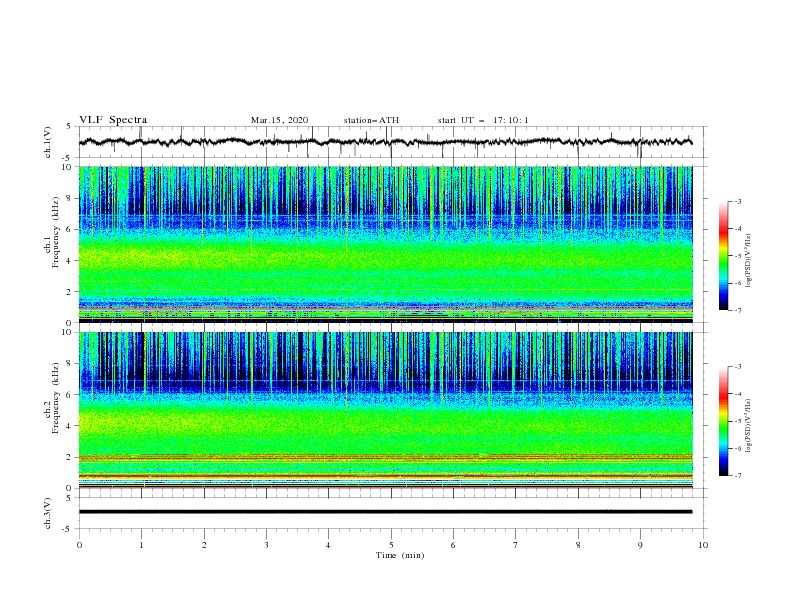Click the ch.2 color scale bar
The image size is (792, 612).
pos(723,421)
